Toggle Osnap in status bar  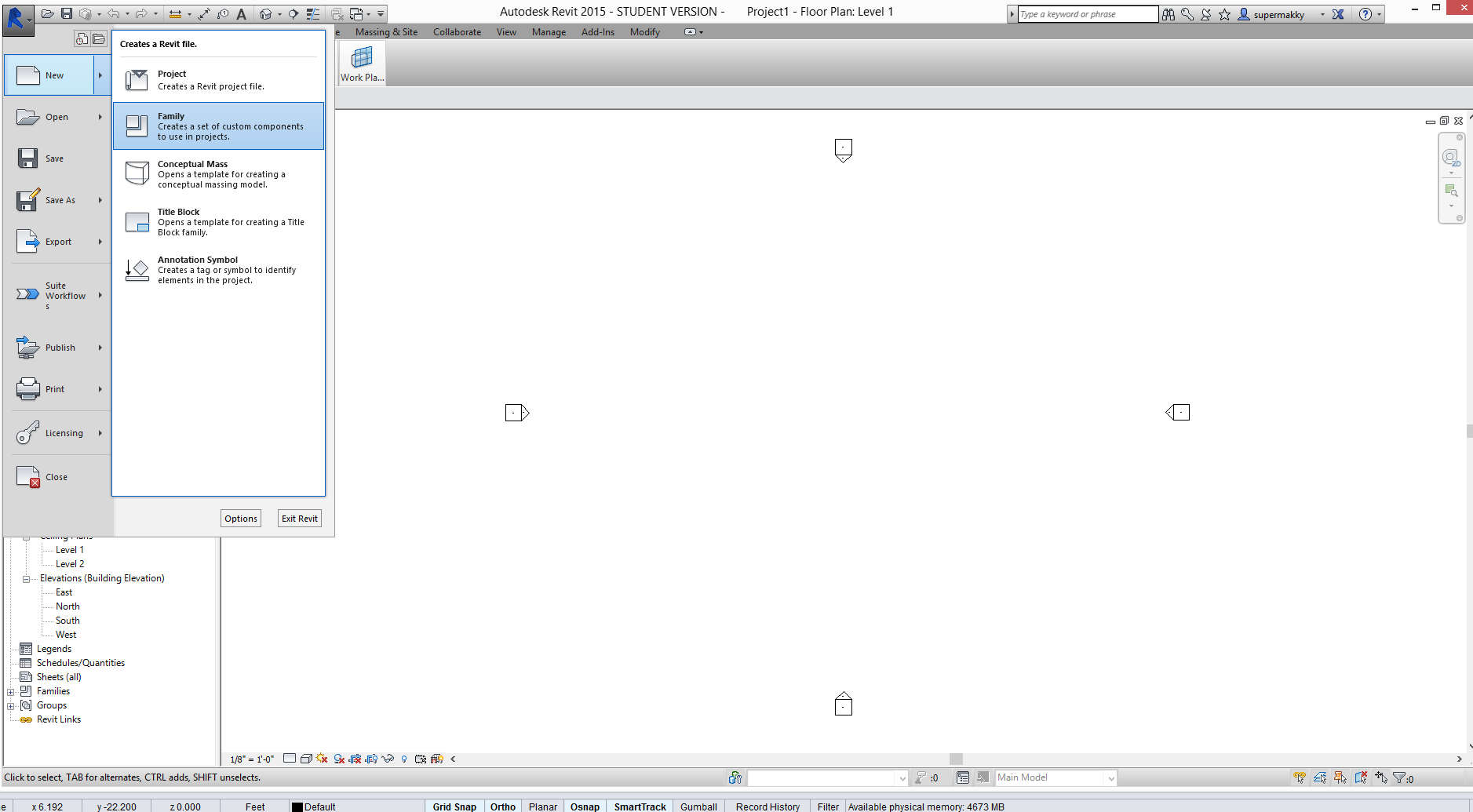[x=585, y=807]
